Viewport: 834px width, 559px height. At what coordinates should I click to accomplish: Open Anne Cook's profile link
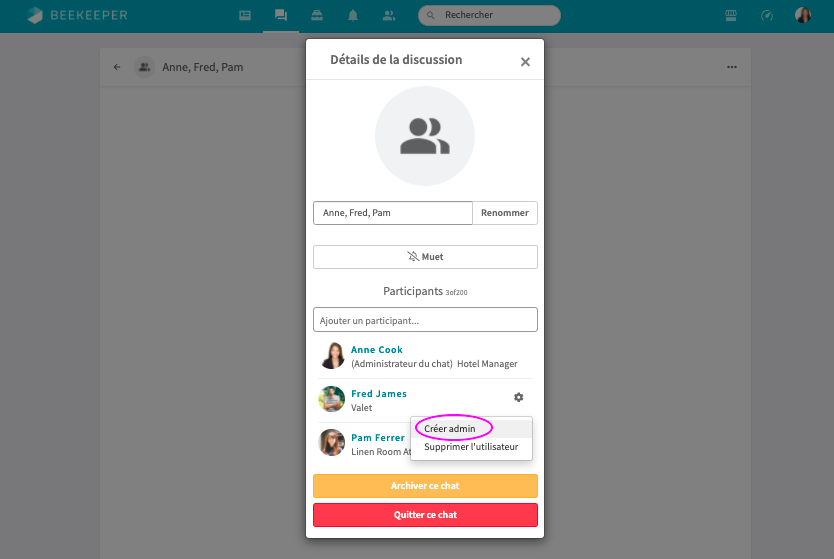pyautogui.click(x=377, y=350)
